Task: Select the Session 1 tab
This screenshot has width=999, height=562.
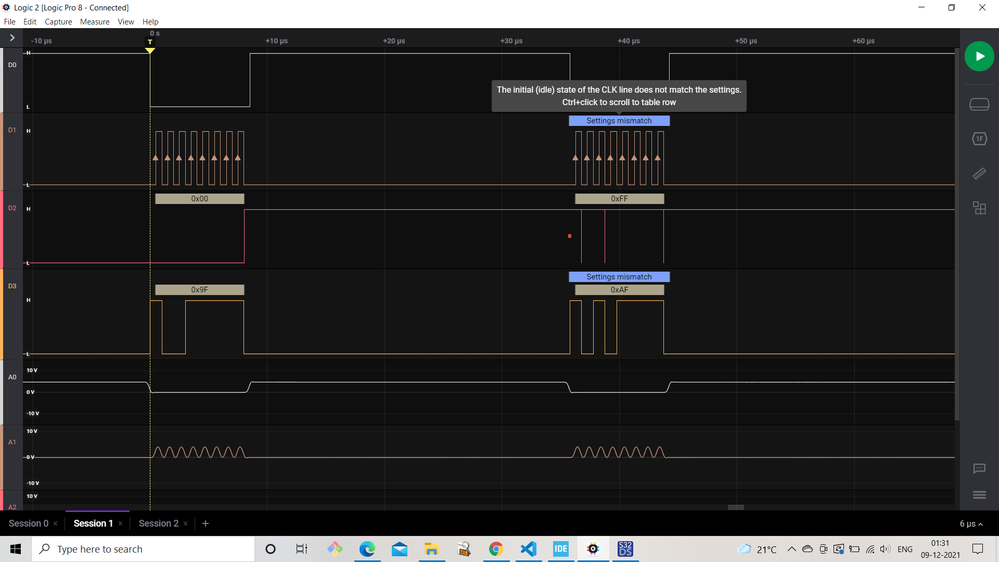Action: (93, 523)
